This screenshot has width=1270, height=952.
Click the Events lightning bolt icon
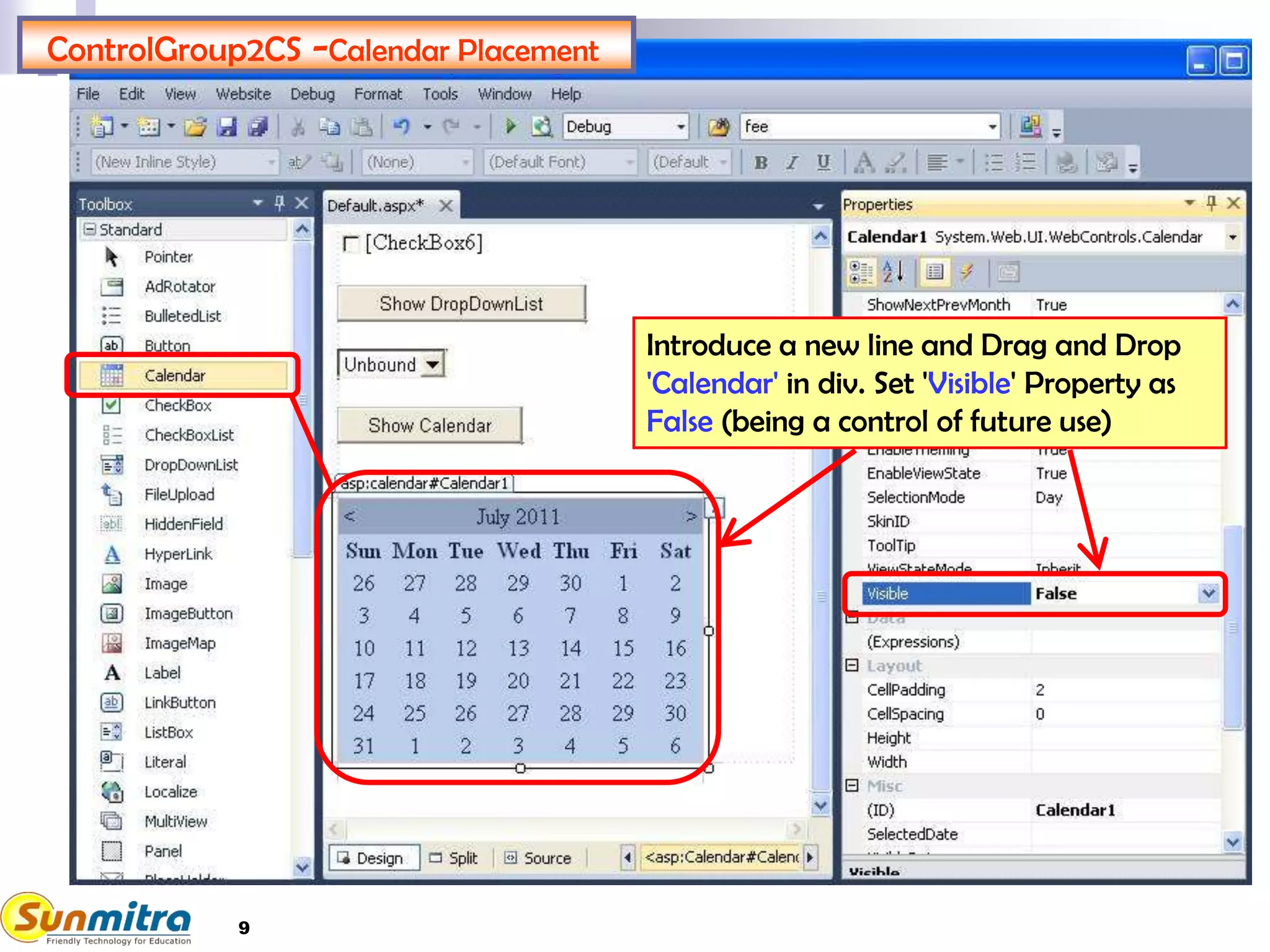[x=967, y=272]
